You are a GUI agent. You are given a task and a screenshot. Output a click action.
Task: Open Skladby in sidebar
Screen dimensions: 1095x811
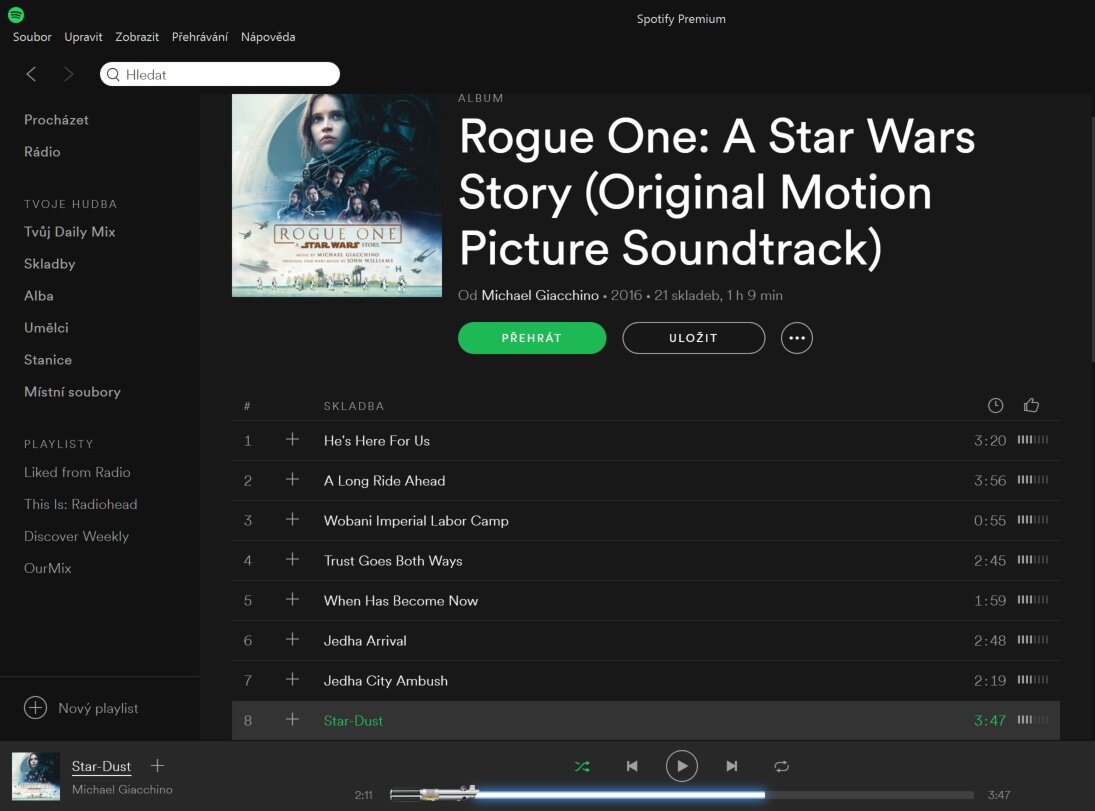tap(50, 264)
